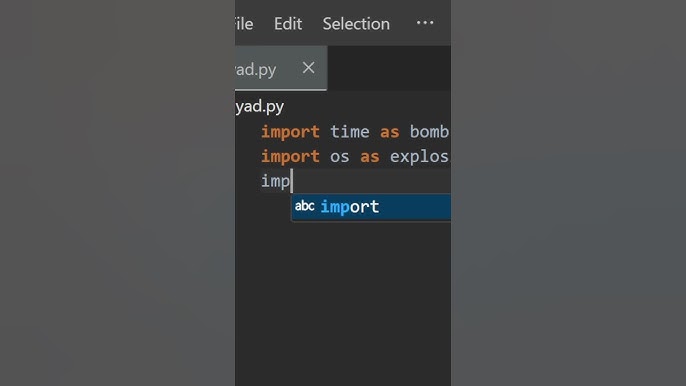Click the as keyword after time
The height and width of the screenshot is (386, 686).
click(389, 132)
